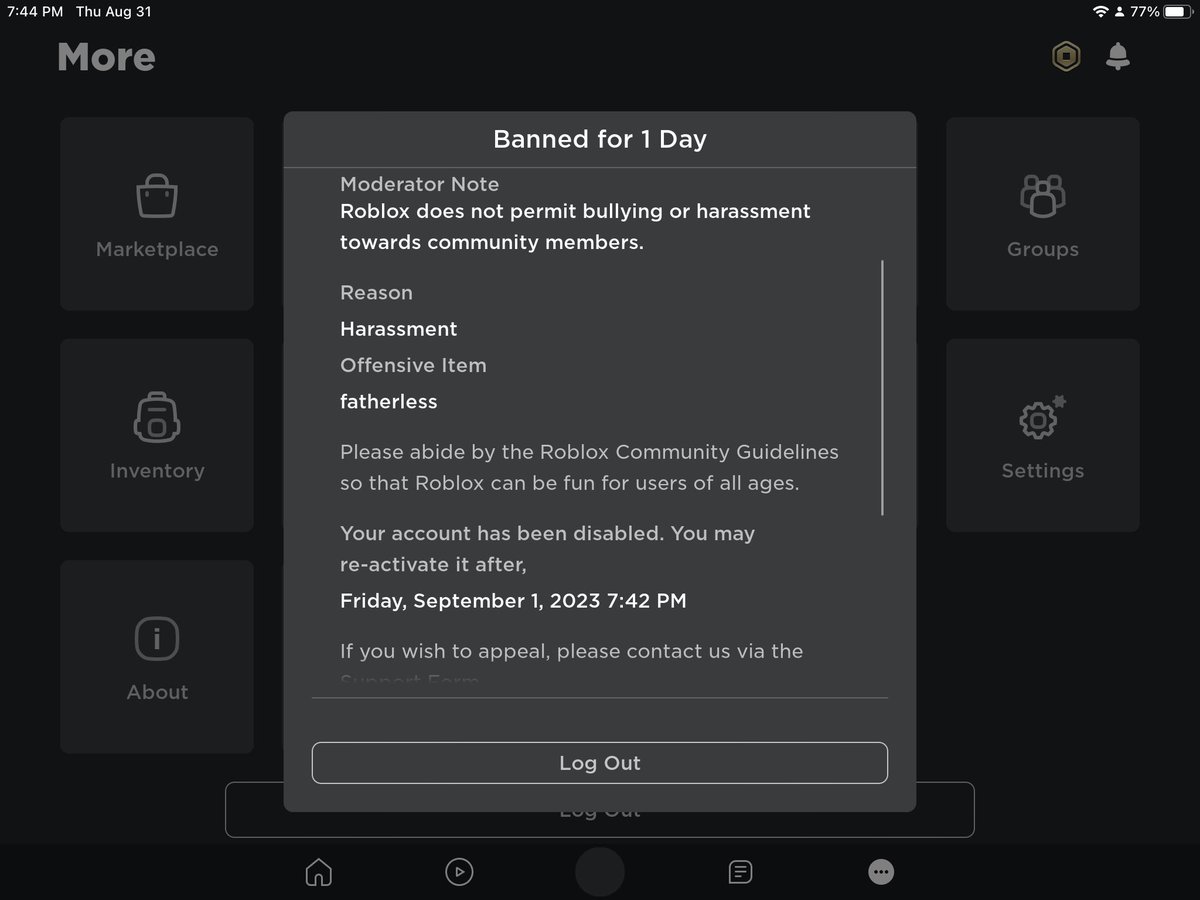Image resolution: width=1200 pixels, height=900 pixels.
Task: Click the Log Out button in ban dialog
Action: click(600, 763)
